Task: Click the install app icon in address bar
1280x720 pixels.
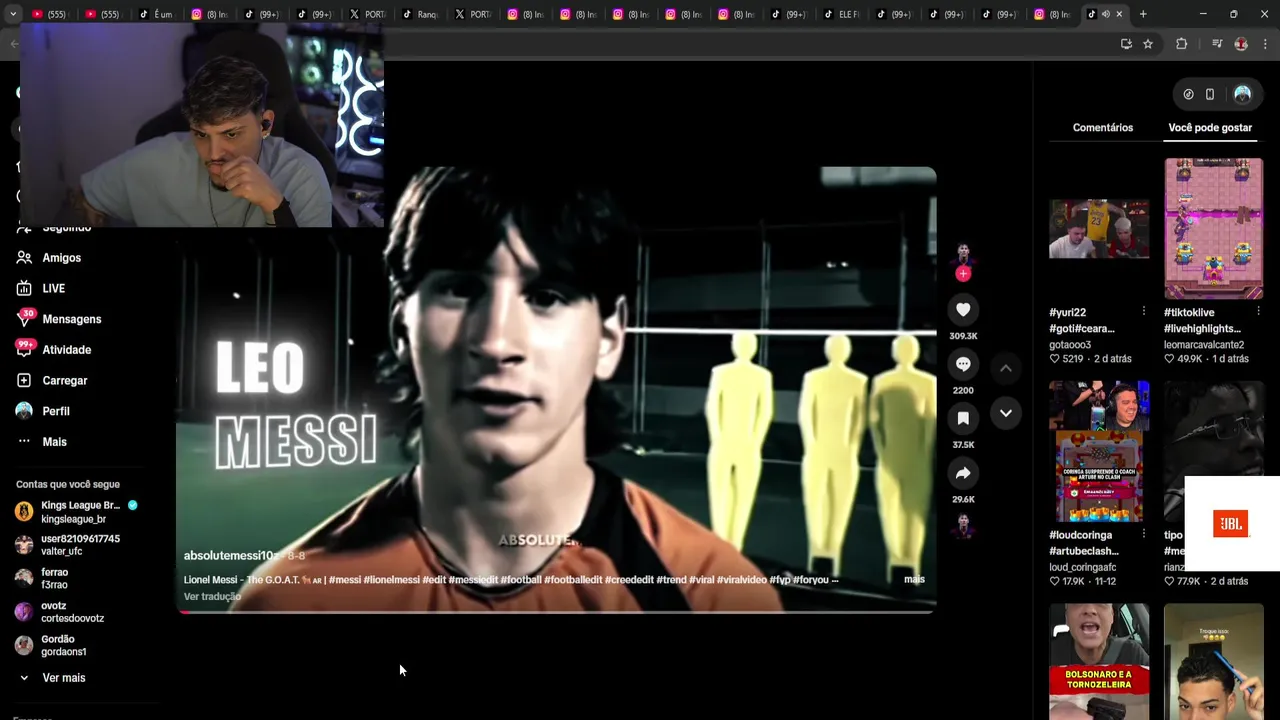Action: (1126, 44)
